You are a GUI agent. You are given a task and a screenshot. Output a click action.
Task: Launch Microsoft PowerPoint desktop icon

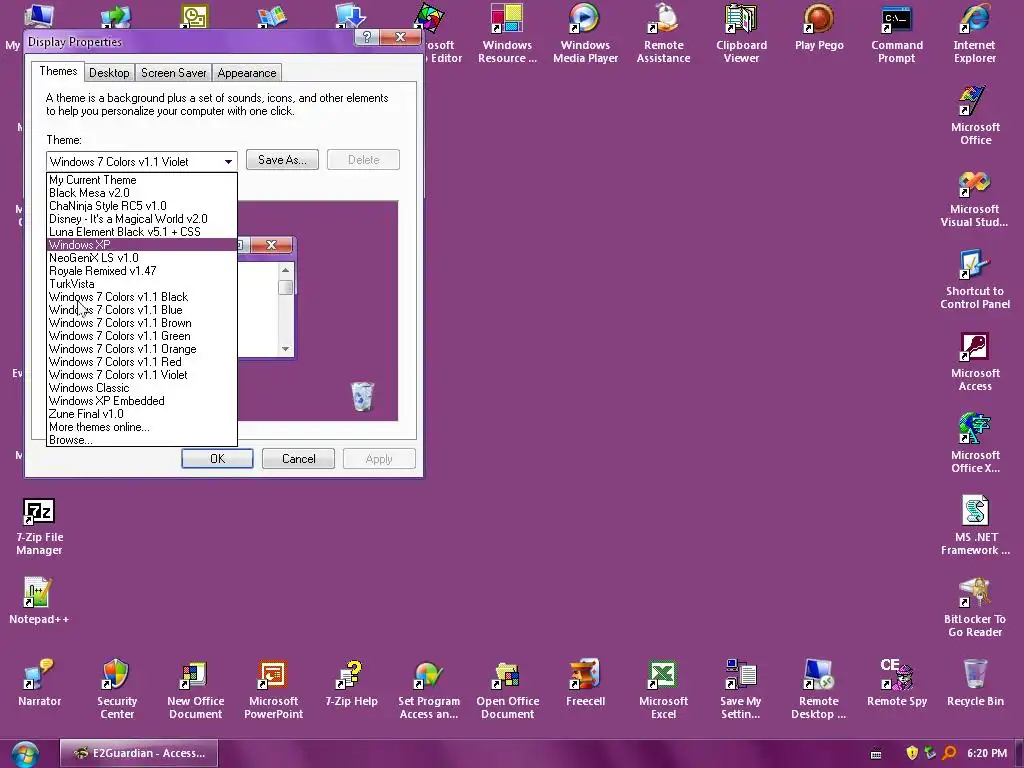point(273,690)
